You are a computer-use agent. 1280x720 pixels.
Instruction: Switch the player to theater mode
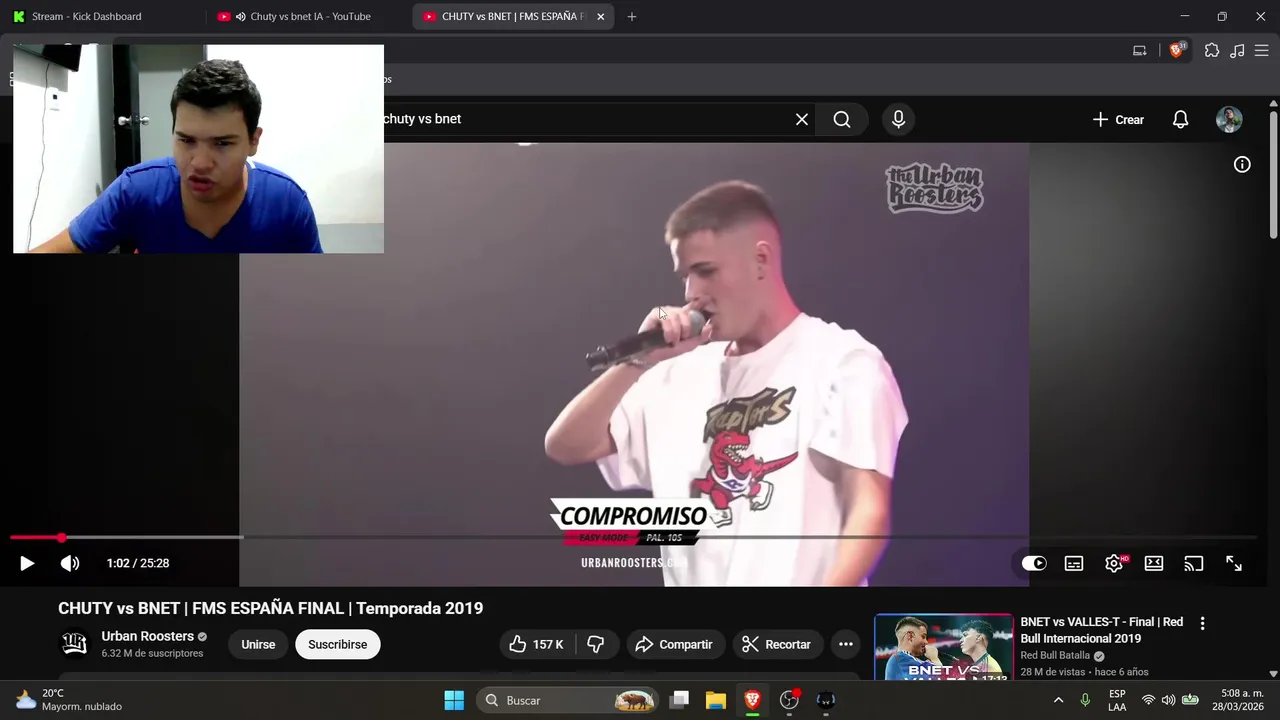click(x=1154, y=564)
